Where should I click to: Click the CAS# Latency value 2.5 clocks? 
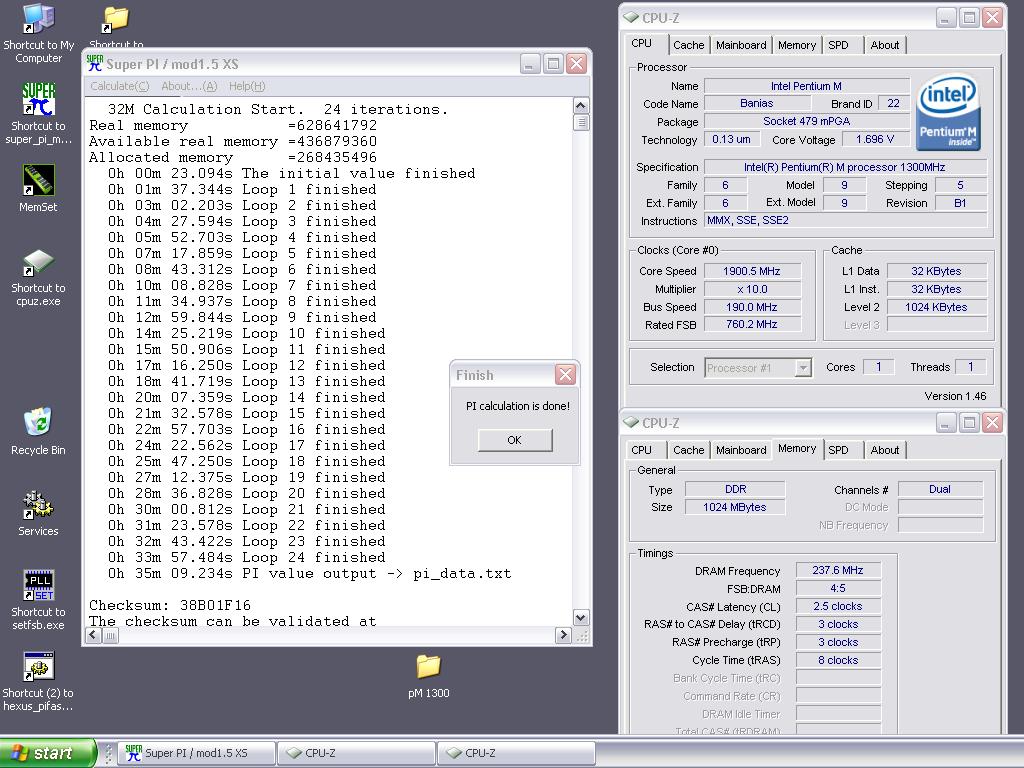(x=838, y=606)
